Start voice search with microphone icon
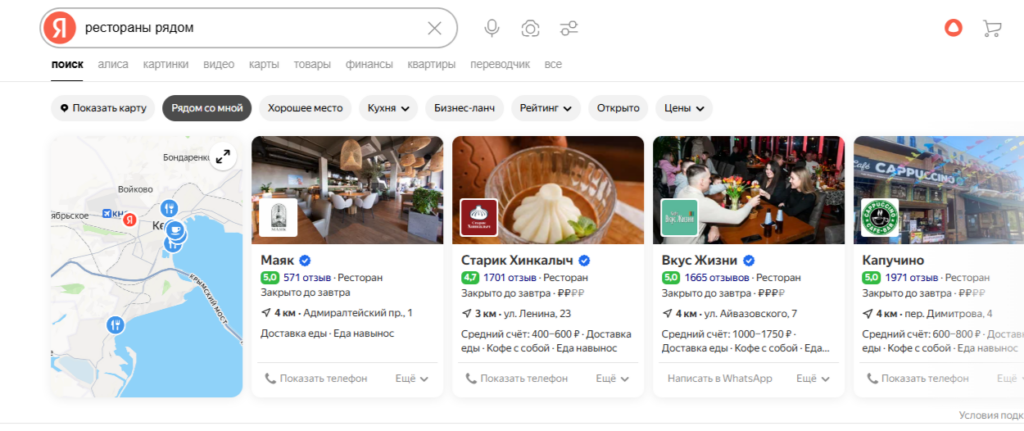The width and height of the screenshot is (1024, 431). [x=492, y=28]
